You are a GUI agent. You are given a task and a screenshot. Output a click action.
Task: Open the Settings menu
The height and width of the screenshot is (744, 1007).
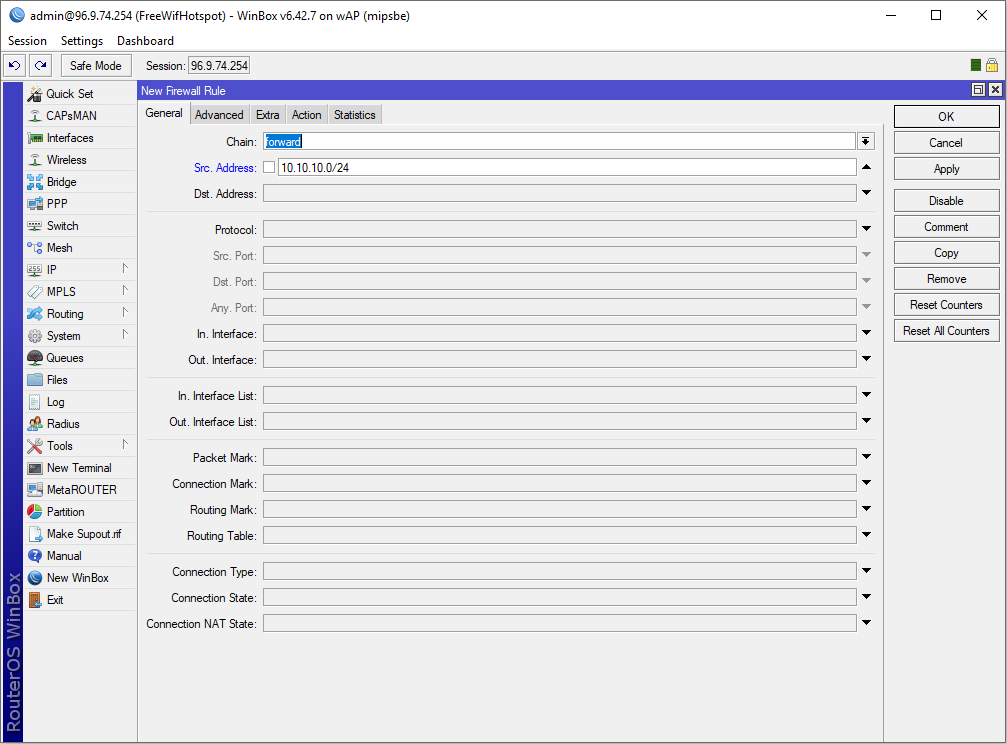tap(82, 40)
